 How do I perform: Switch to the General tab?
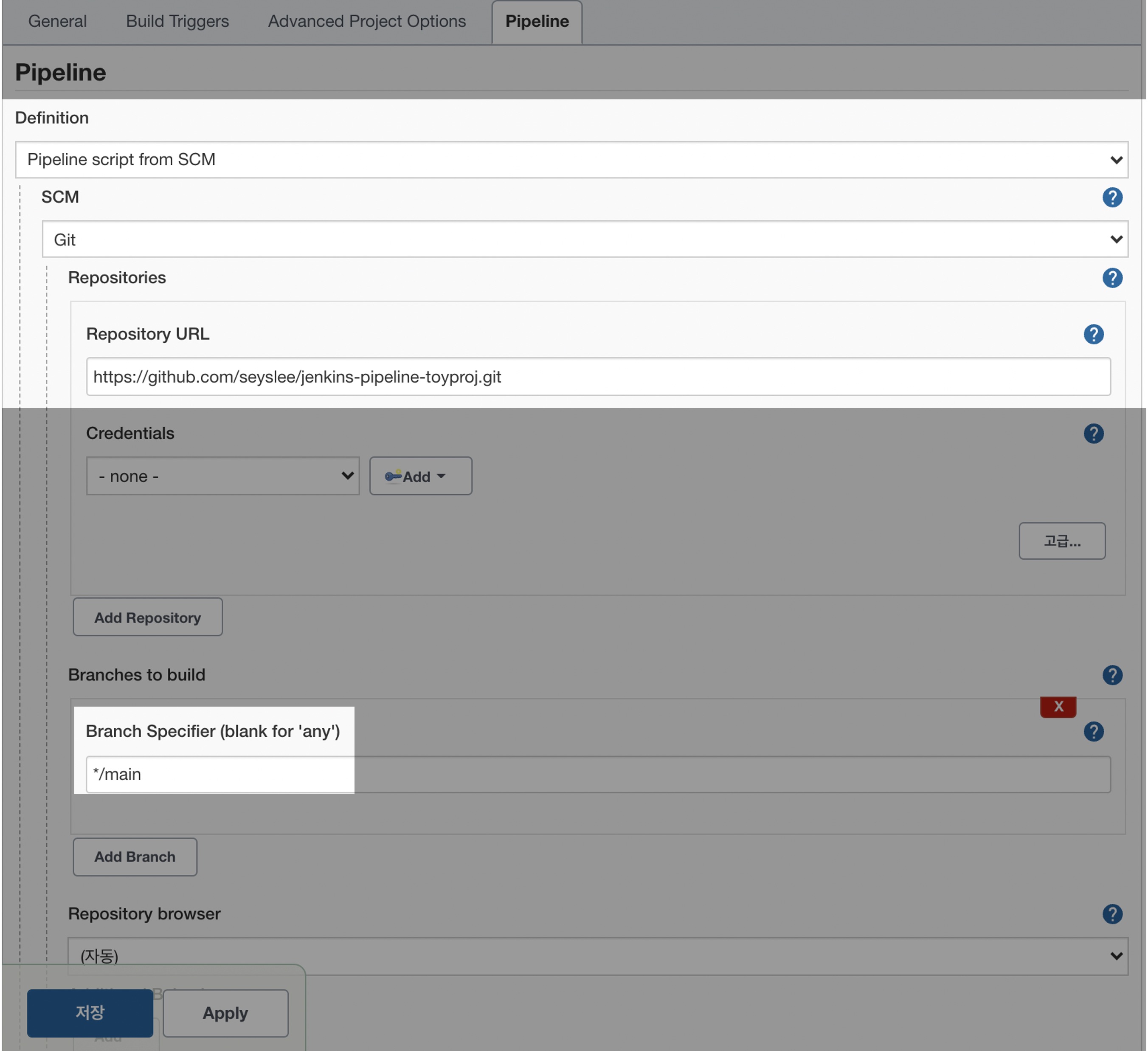point(57,21)
